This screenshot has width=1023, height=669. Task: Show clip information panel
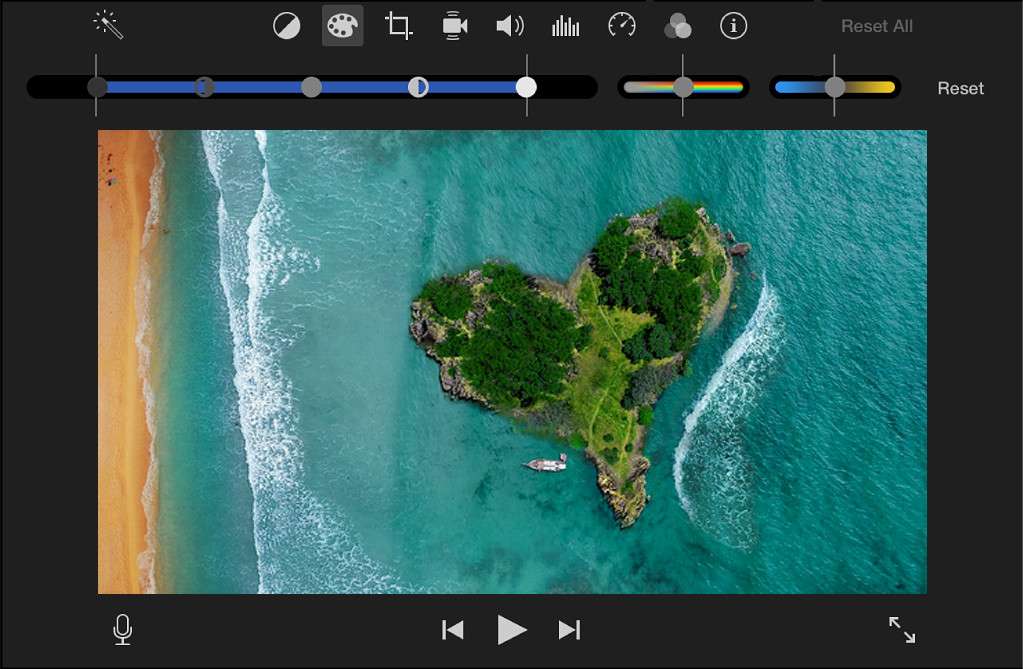coord(733,25)
